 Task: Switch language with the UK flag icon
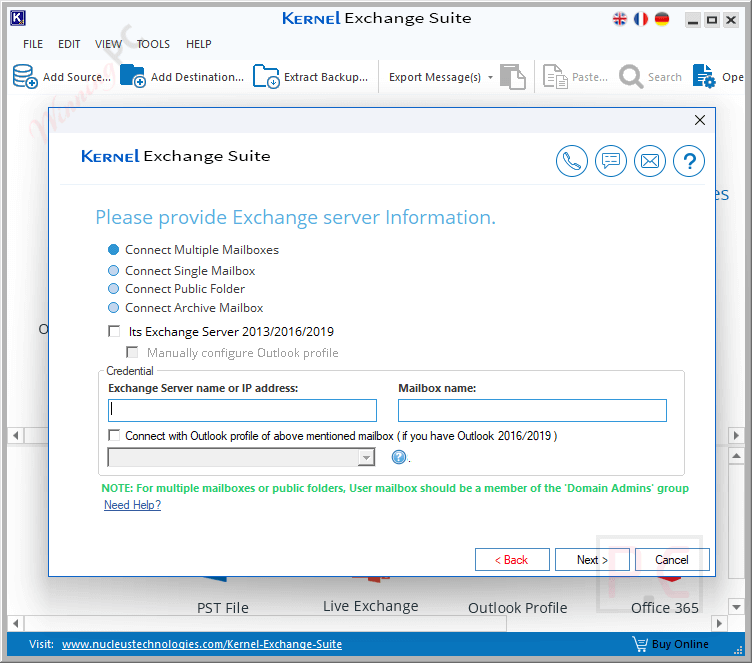(x=620, y=19)
